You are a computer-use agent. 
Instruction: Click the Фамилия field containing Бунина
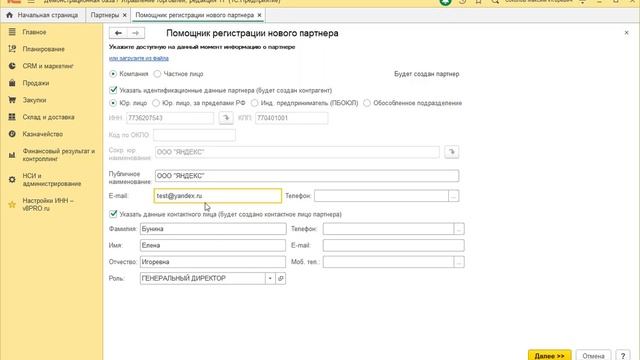(213, 229)
